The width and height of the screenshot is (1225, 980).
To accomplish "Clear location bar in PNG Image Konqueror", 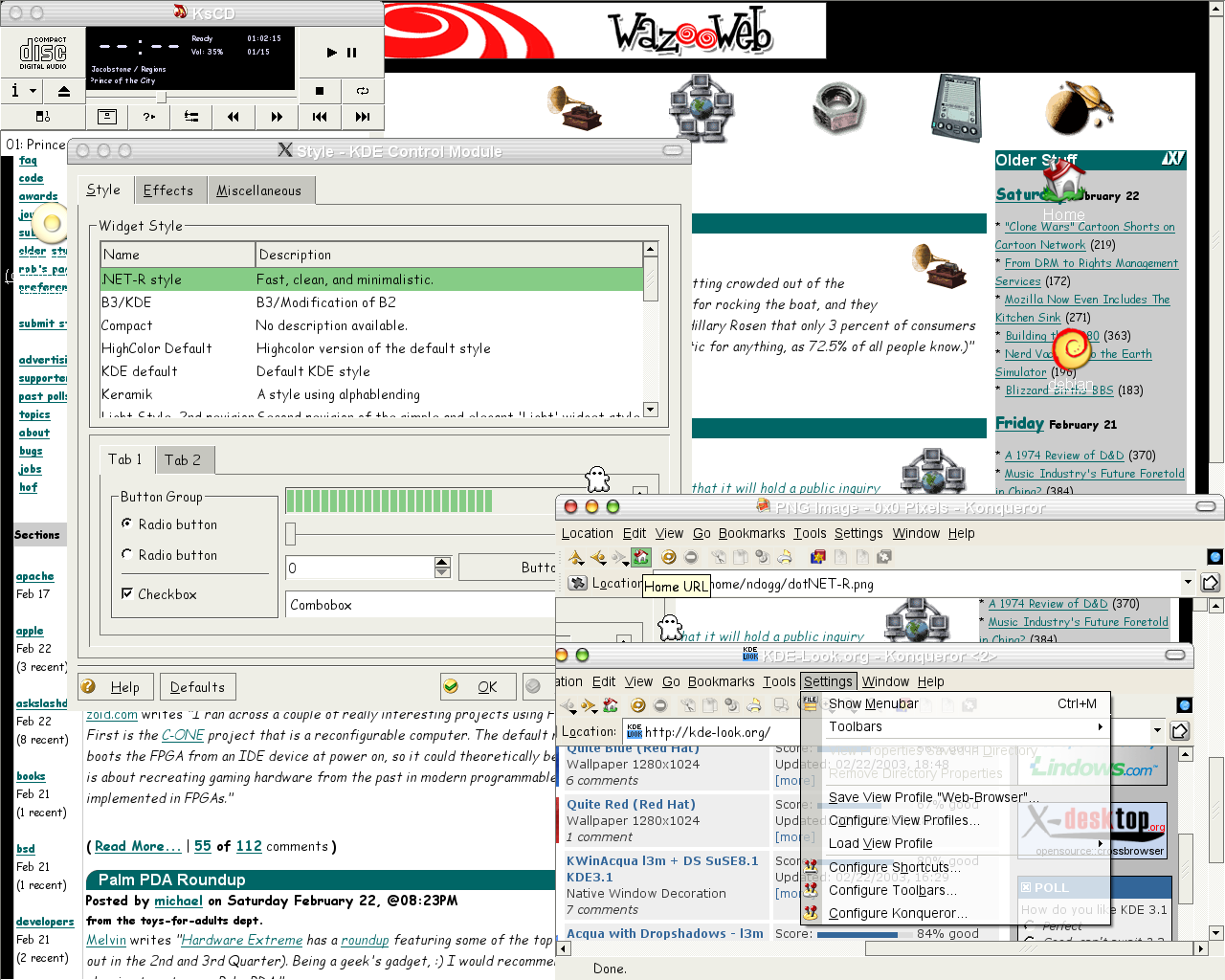I will click(x=577, y=583).
